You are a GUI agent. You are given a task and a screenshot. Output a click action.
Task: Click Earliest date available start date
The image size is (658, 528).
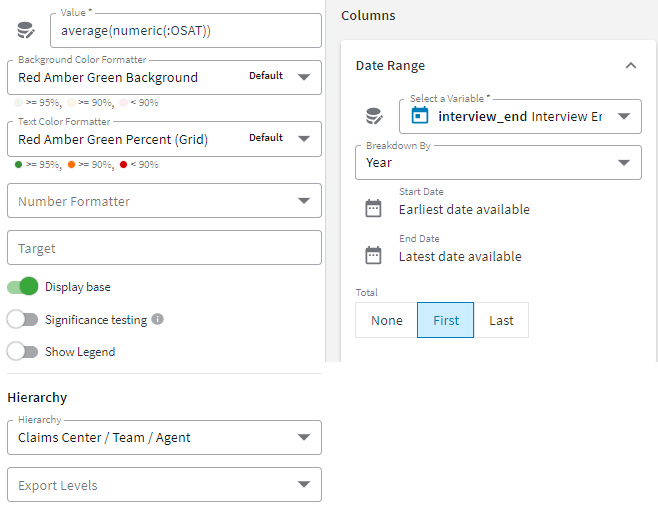click(464, 209)
